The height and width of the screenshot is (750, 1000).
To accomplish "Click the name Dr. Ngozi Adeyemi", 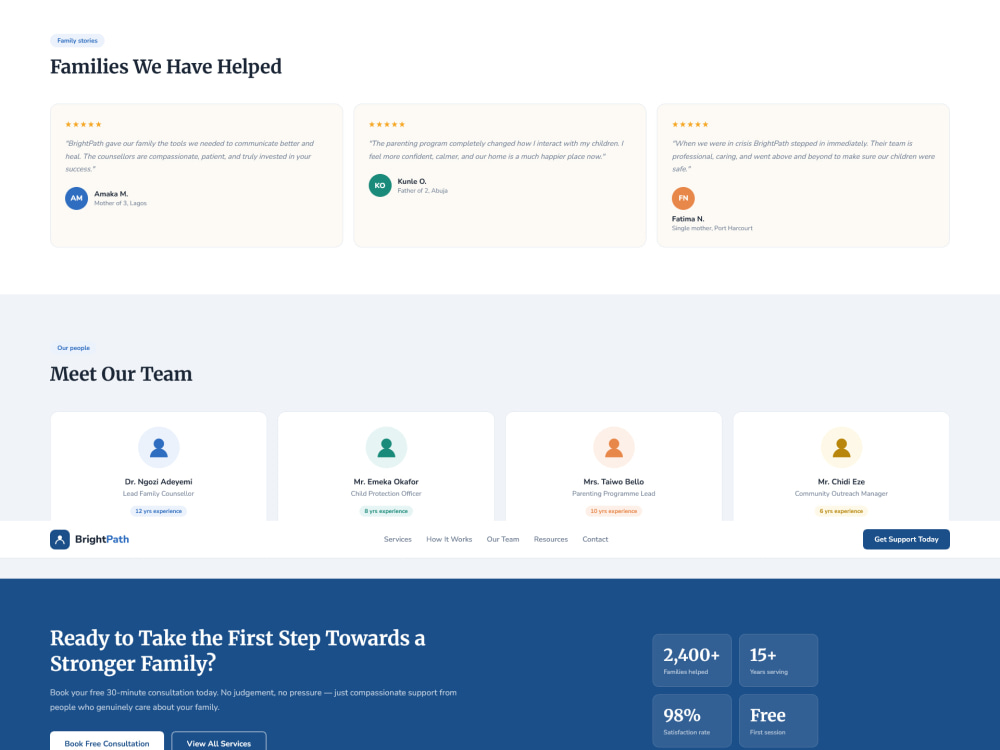I will [159, 482].
